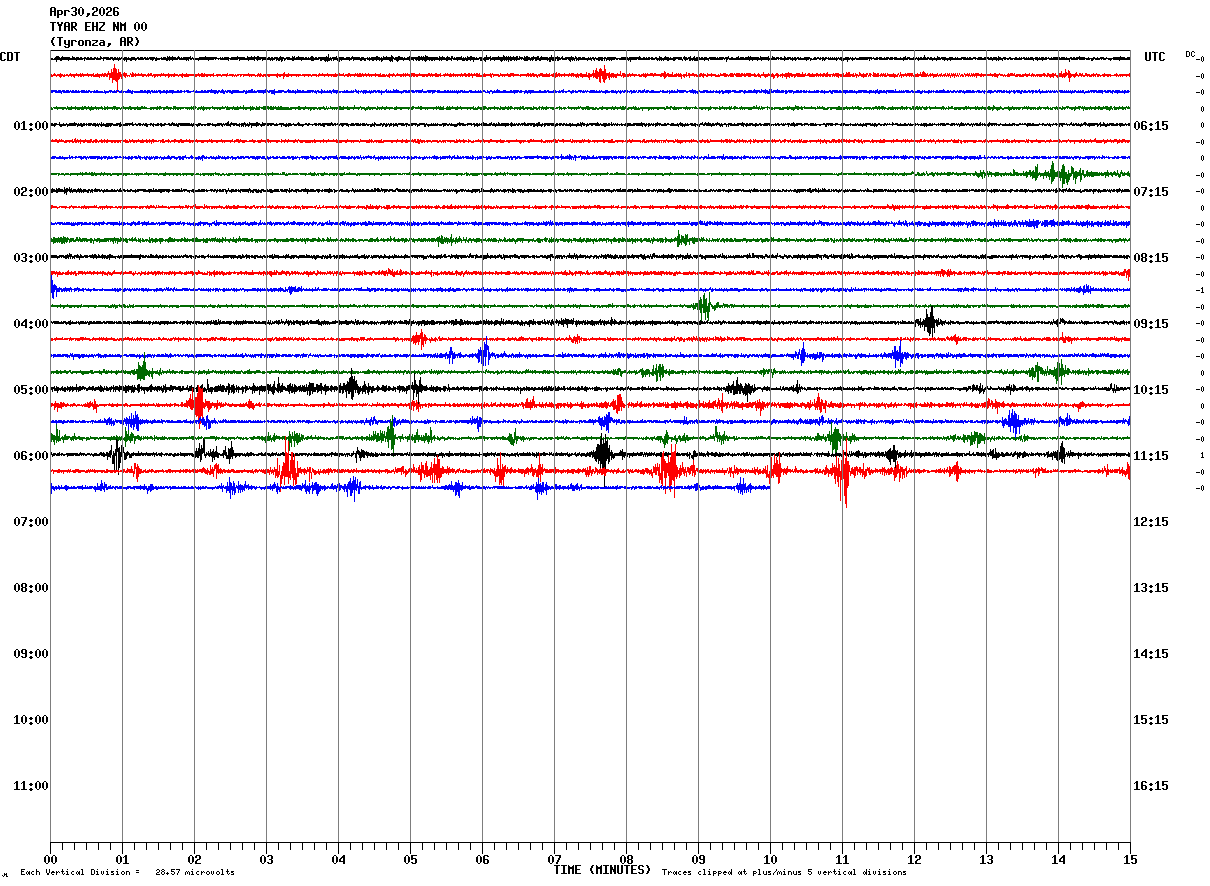Click the 11 minute axis tick label
This screenshot has width=1210, height=886.
[842, 859]
